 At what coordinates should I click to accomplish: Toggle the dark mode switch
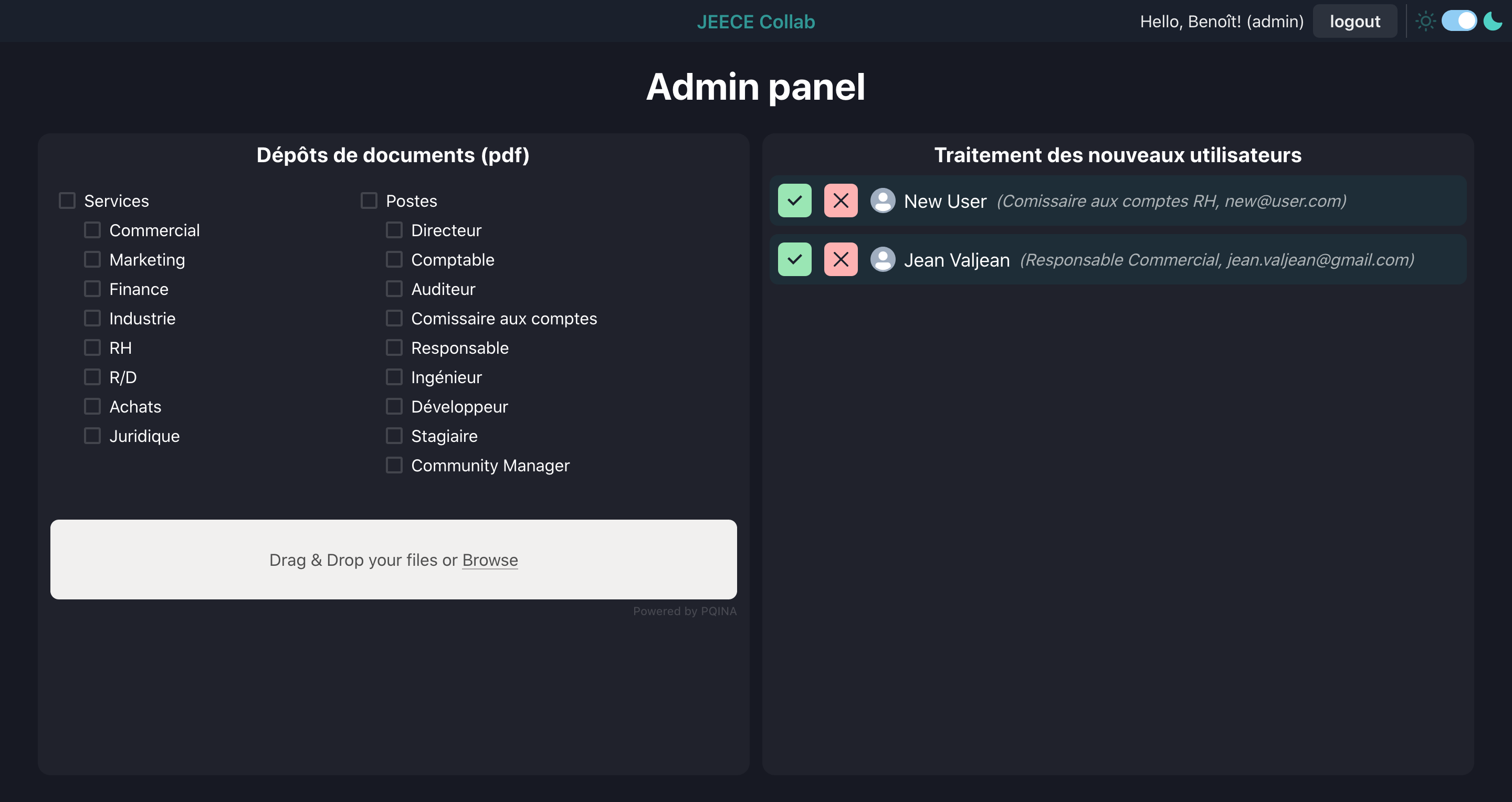click(x=1458, y=21)
